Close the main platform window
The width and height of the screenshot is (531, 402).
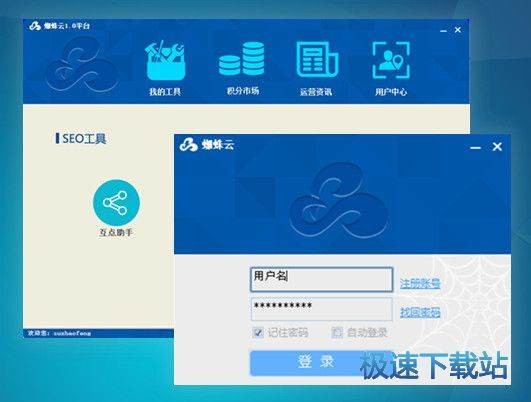(458, 30)
